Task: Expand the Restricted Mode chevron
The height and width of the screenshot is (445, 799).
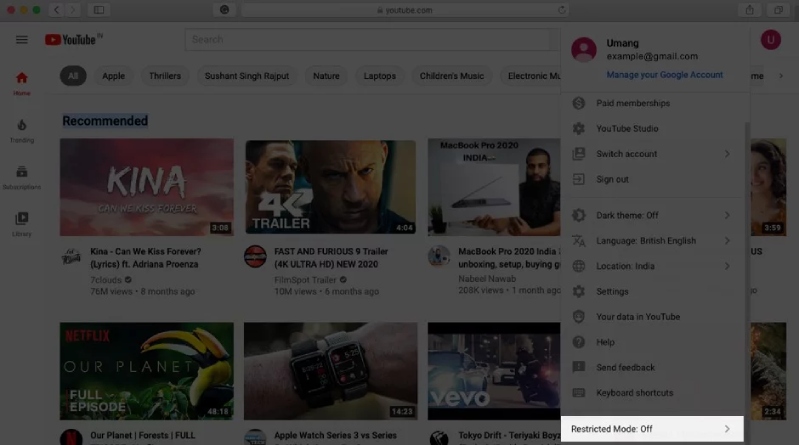Action: [x=727, y=429]
